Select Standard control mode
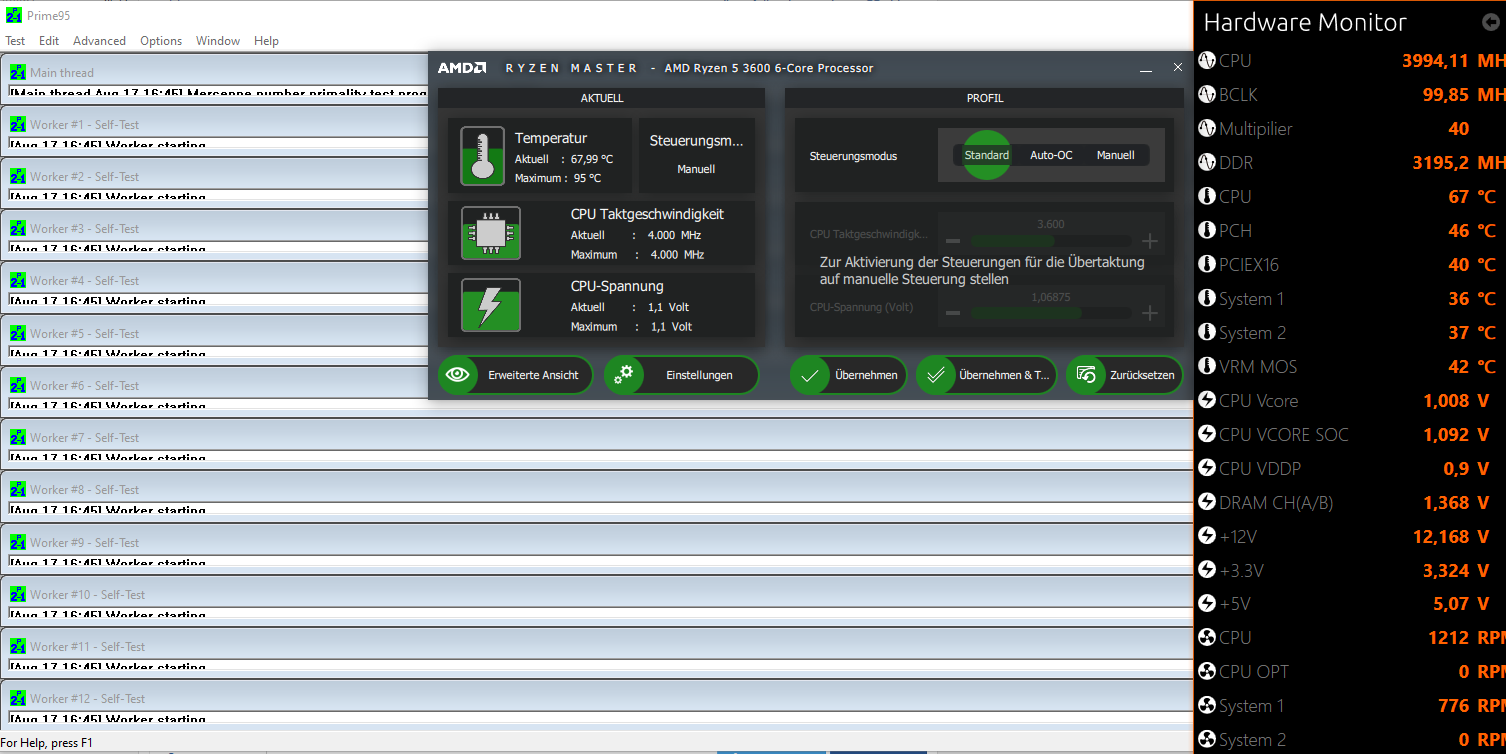 point(987,155)
